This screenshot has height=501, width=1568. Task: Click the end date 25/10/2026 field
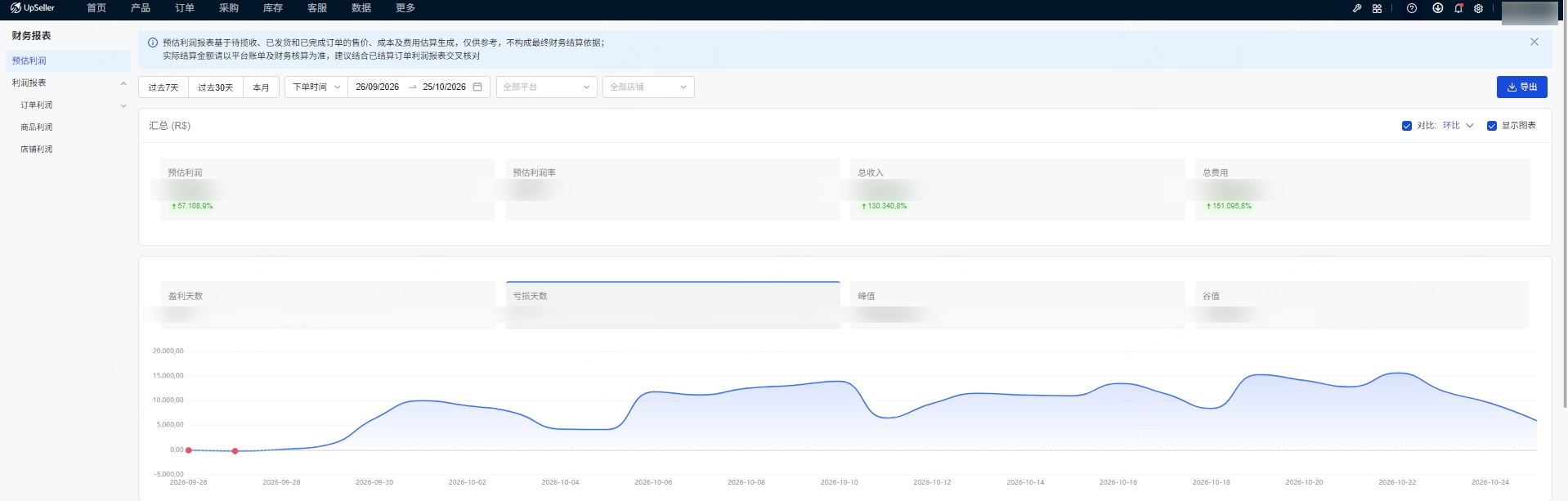[x=444, y=87]
